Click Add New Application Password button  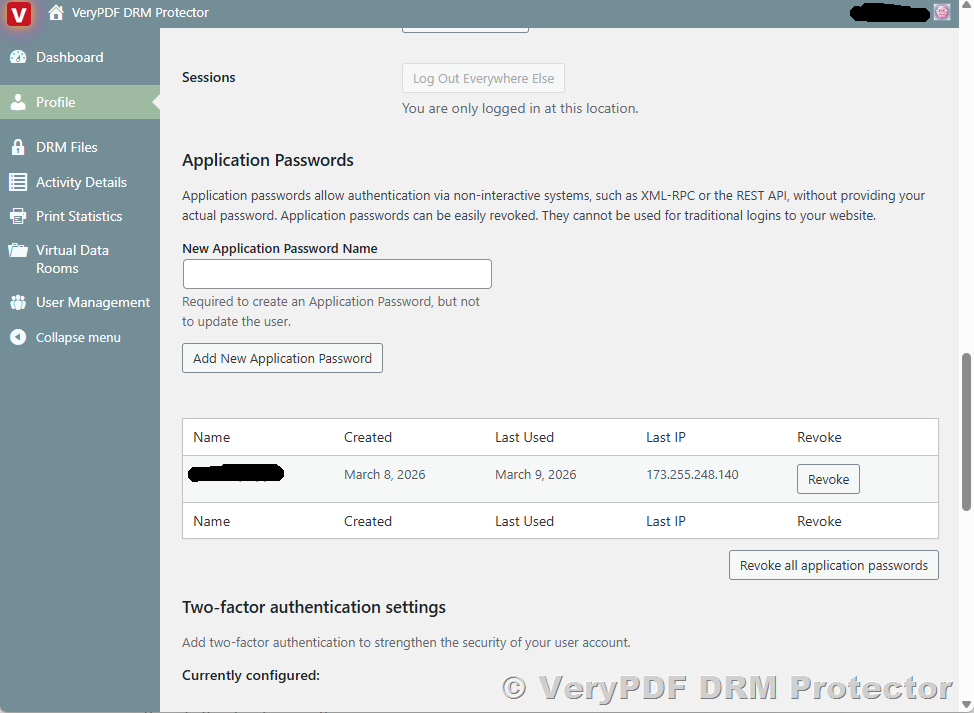(282, 358)
